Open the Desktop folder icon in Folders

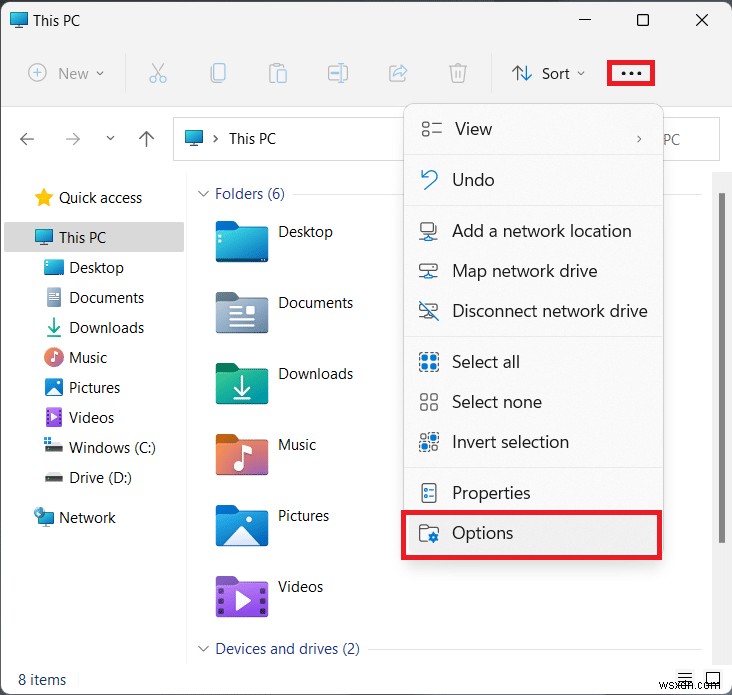tap(242, 241)
